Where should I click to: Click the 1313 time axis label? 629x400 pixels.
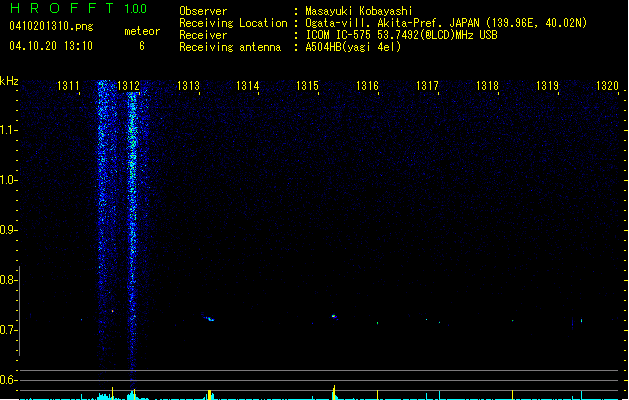(x=188, y=85)
